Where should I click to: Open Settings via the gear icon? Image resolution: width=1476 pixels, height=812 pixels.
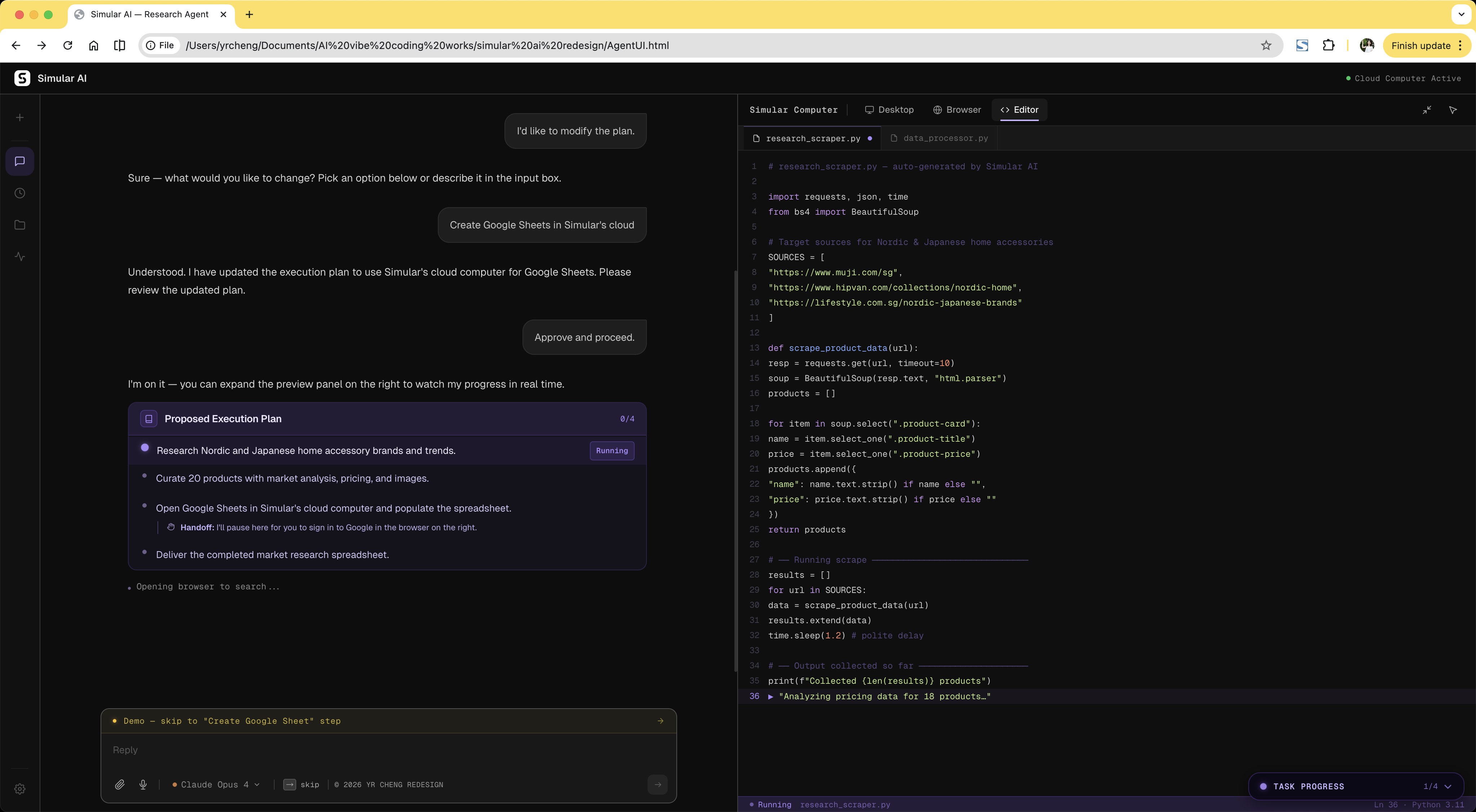point(19,789)
